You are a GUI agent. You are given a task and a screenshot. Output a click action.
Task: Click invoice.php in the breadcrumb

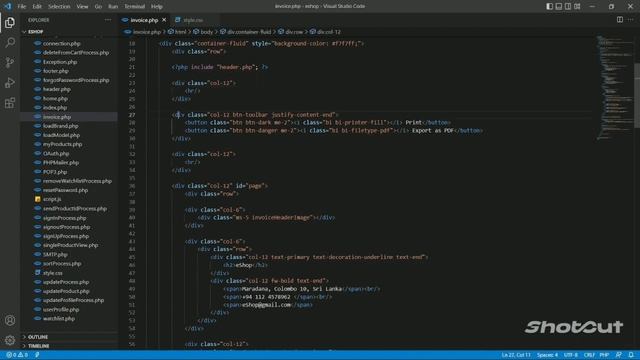[147, 32]
